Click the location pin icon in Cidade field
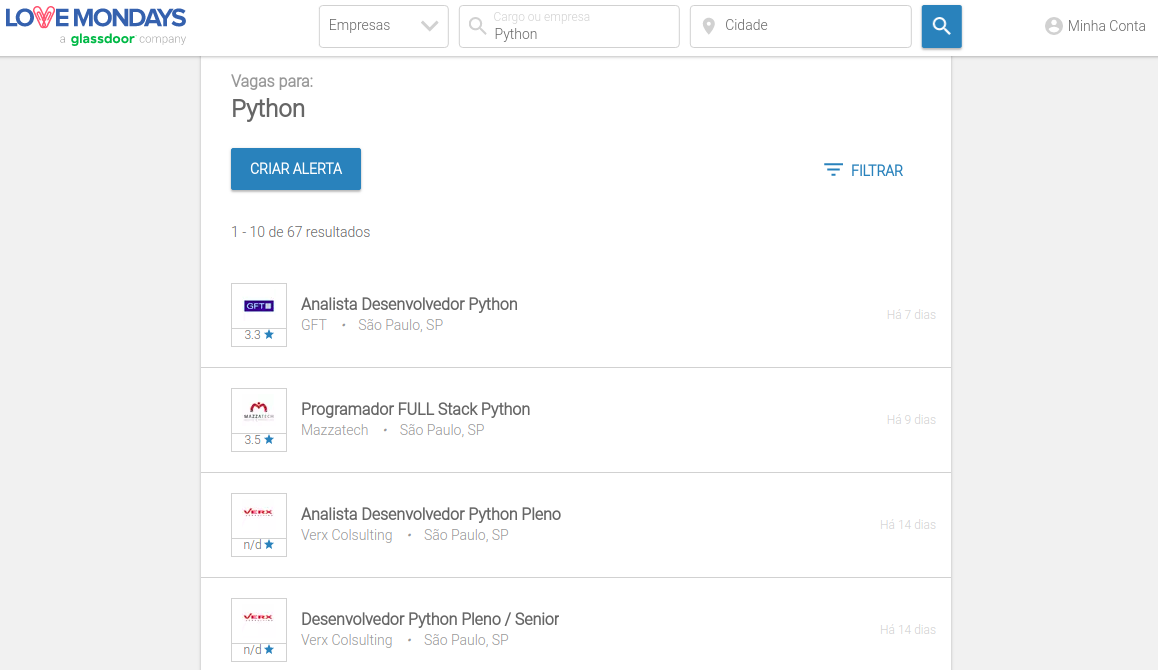The width and height of the screenshot is (1158, 670). (x=708, y=26)
